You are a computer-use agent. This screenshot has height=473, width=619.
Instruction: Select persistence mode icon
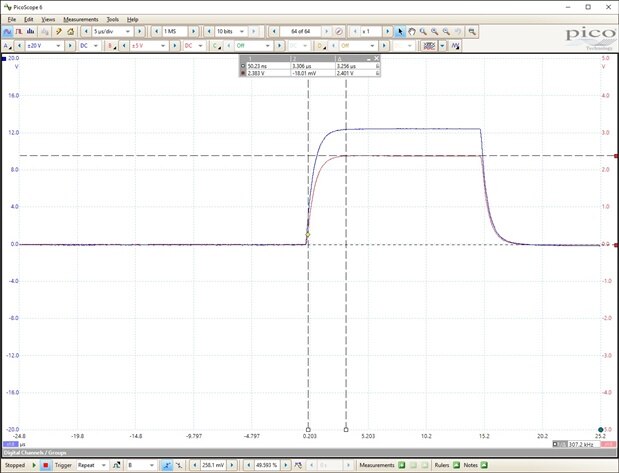pos(21,32)
